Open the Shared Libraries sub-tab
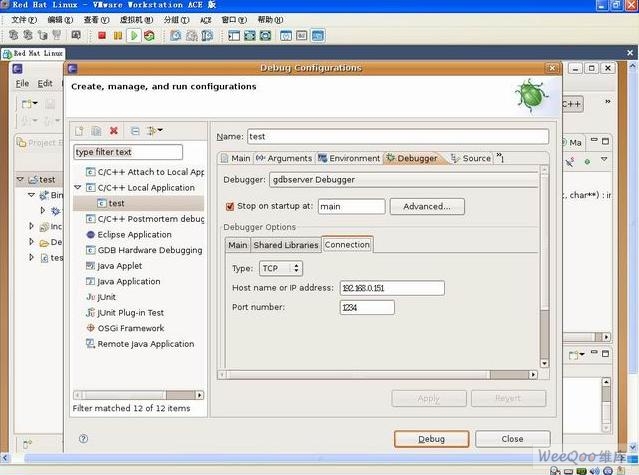Image resolution: width=639 pixels, height=475 pixels. 286,245
